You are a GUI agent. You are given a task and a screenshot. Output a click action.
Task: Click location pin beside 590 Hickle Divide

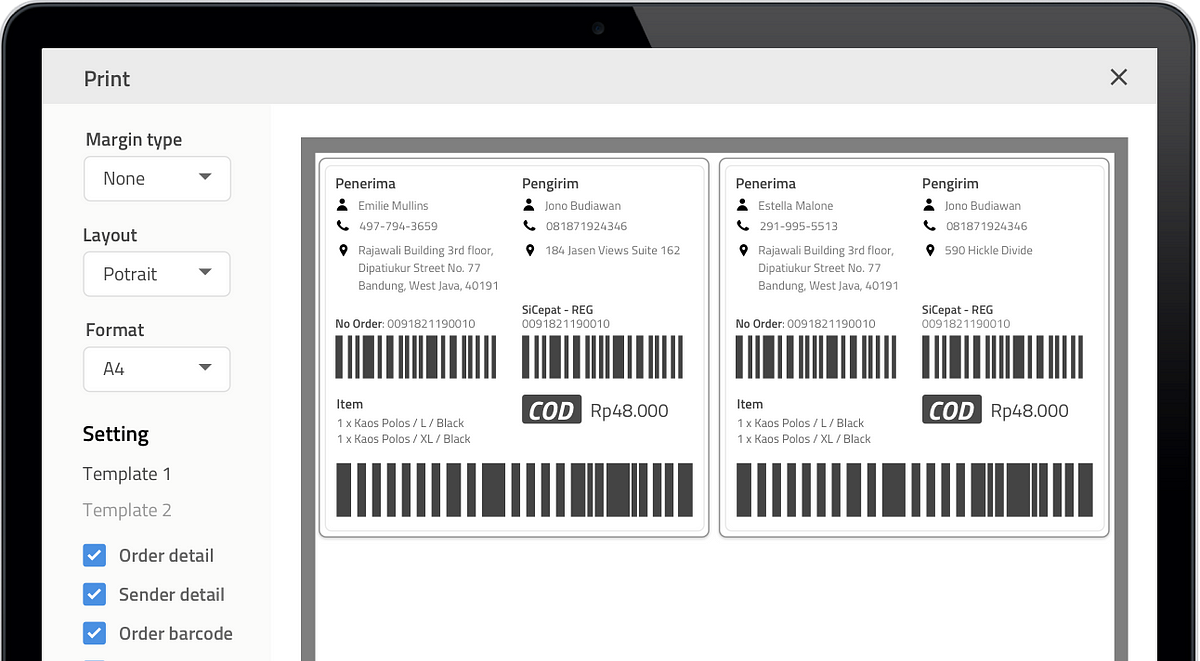point(930,250)
